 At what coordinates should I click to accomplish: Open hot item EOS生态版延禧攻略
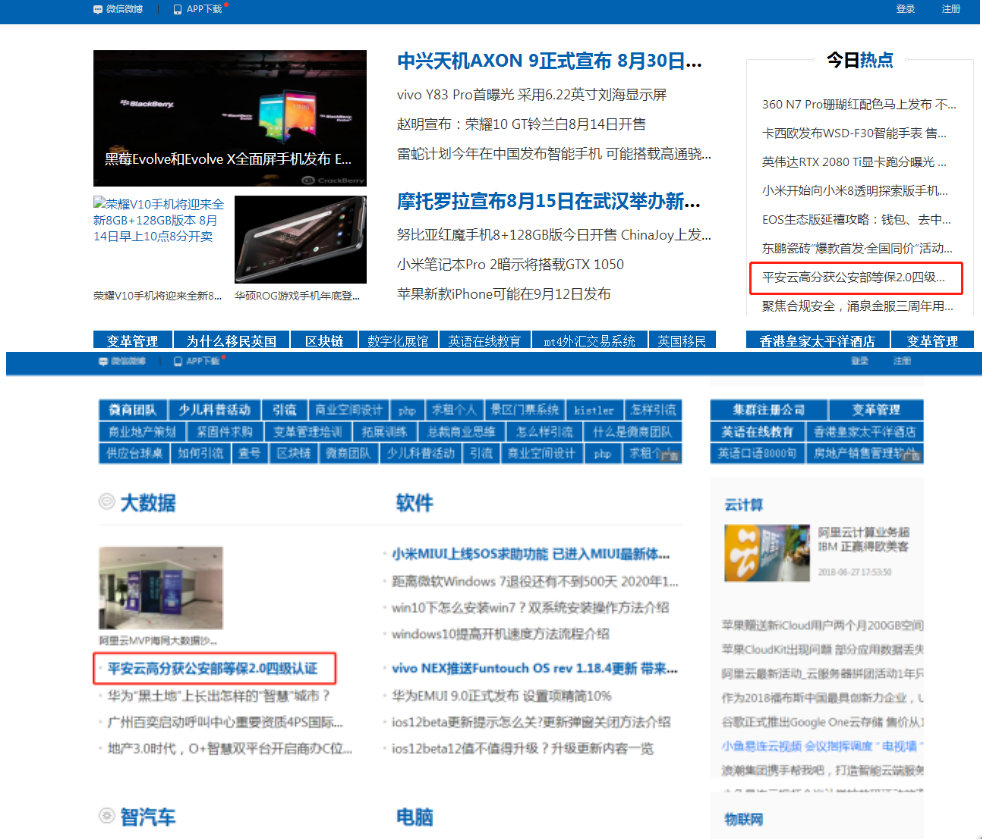(856, 219)
